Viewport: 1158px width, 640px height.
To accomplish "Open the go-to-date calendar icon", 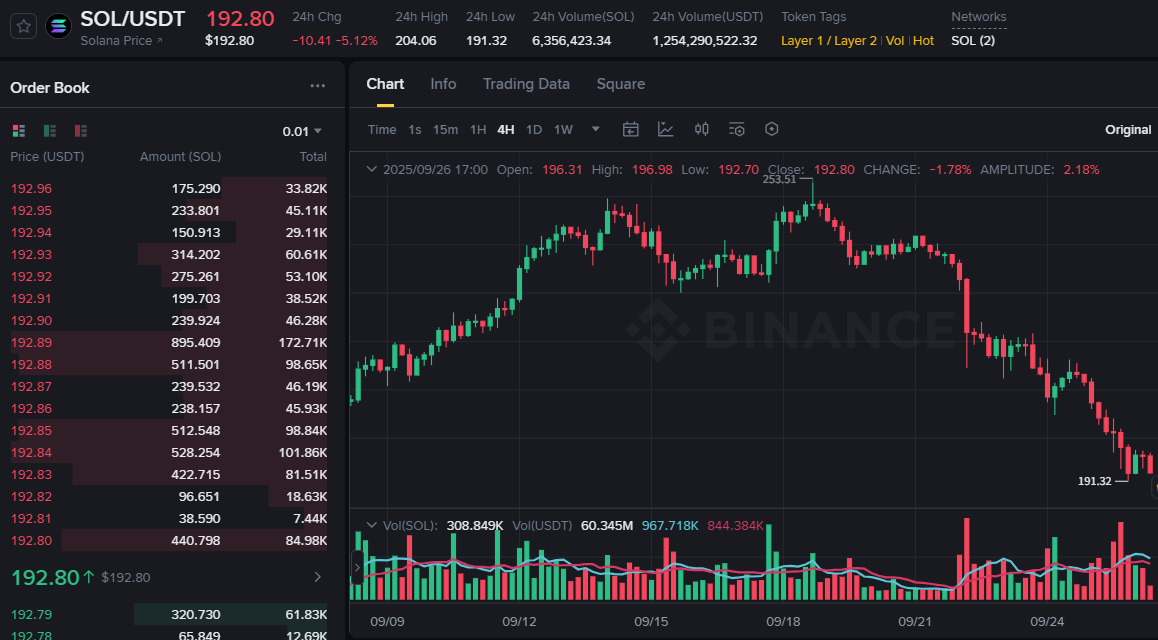I will pyautogui.click(x=631, y=129).
